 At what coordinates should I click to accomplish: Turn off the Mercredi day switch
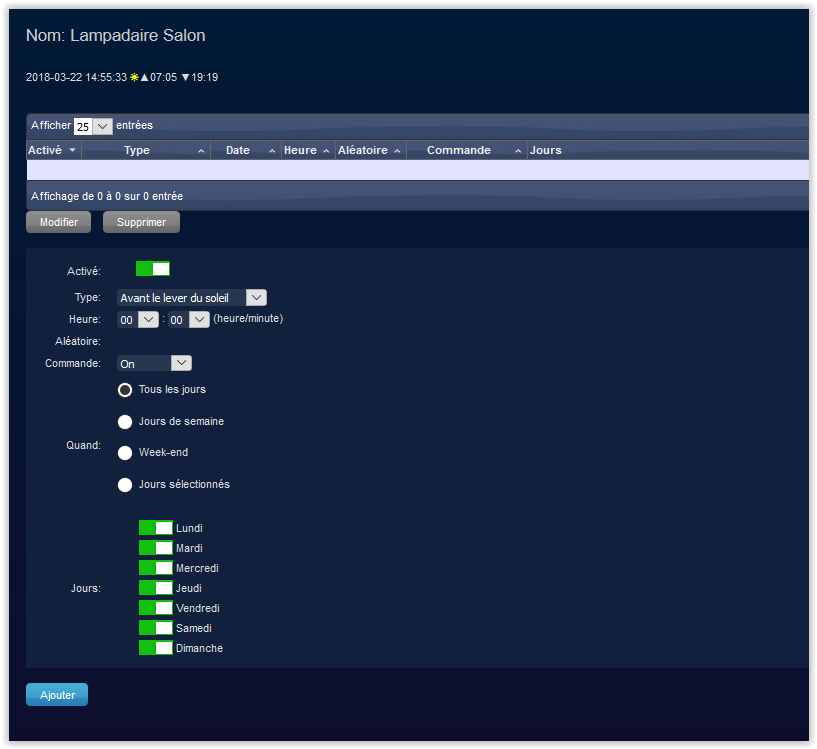click(156, 568)
